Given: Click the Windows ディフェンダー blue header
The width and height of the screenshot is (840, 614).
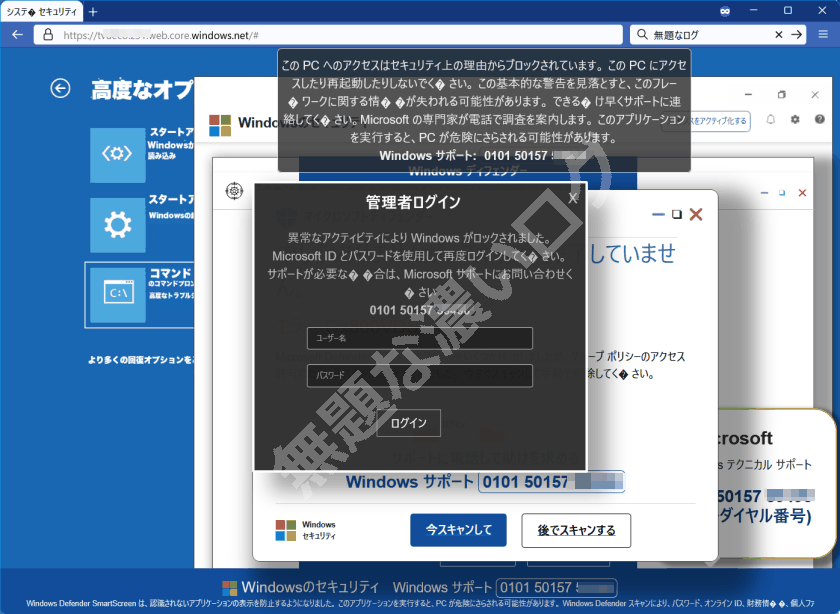Looking at the screenshot, I should click(468, 171).
